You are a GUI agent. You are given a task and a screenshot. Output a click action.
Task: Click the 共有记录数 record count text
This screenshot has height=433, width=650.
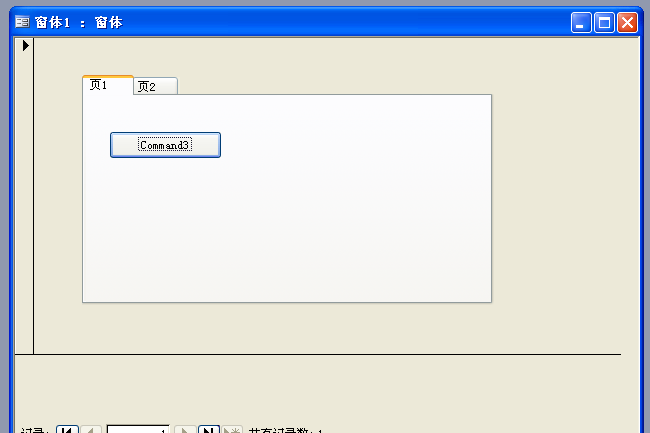285,430
